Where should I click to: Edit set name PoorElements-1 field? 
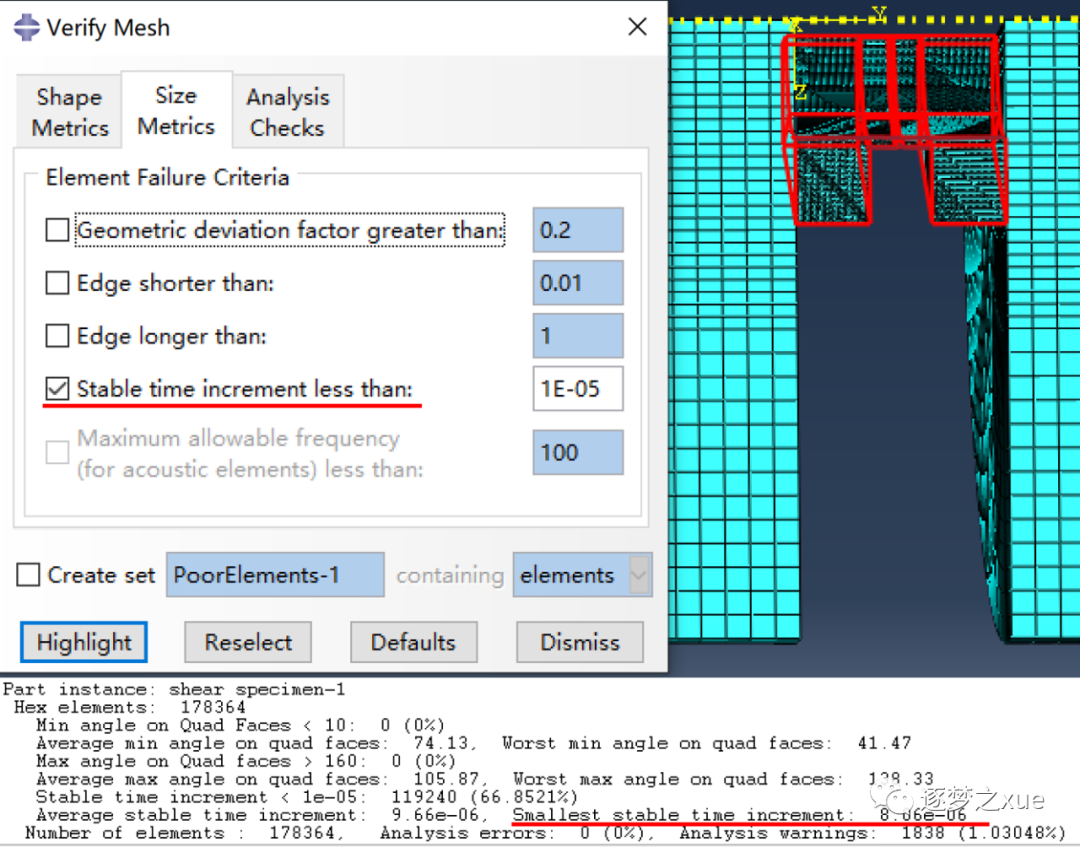276,575
